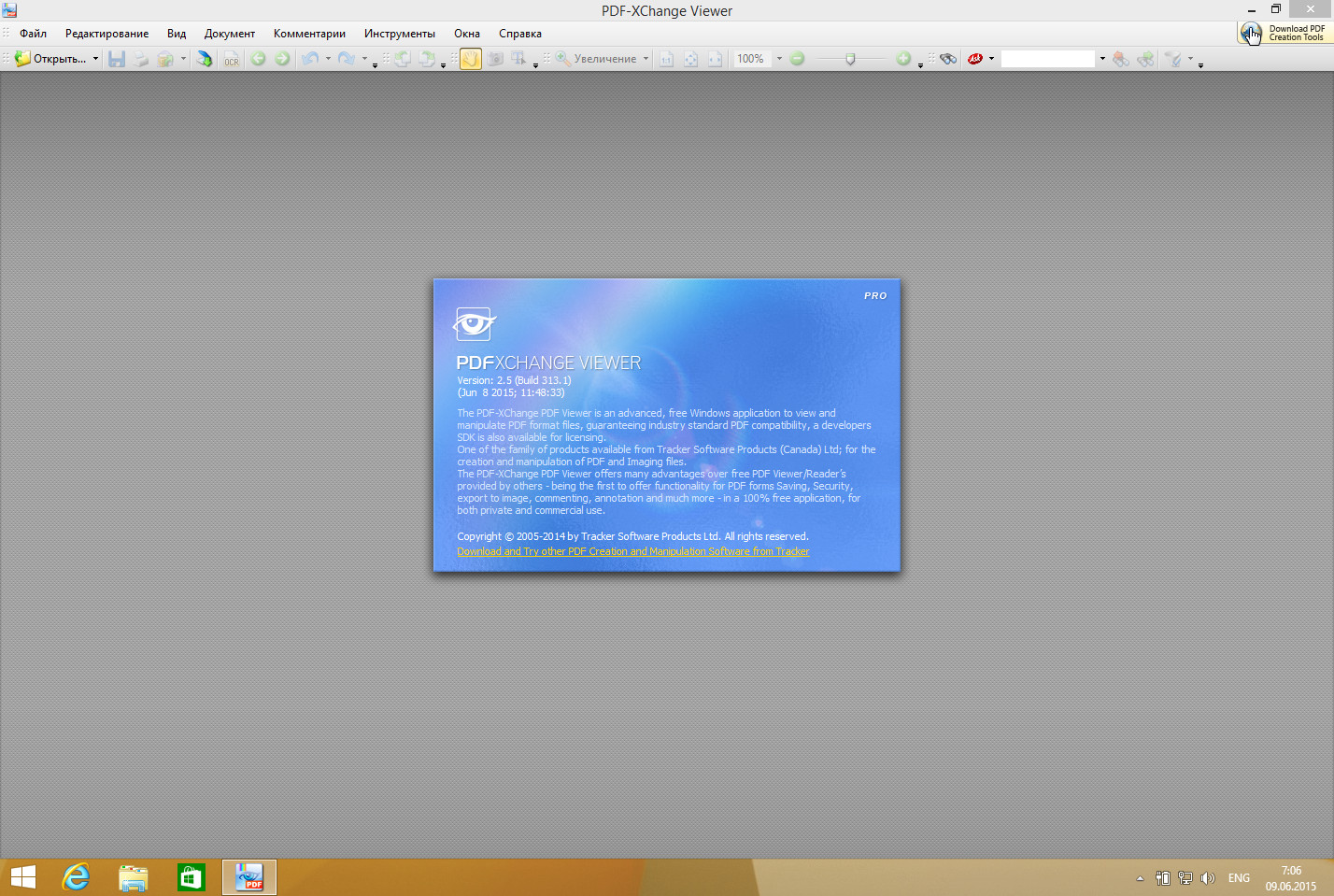Activate the Увеличение zoom-in tool

click(x=596, y=59)
